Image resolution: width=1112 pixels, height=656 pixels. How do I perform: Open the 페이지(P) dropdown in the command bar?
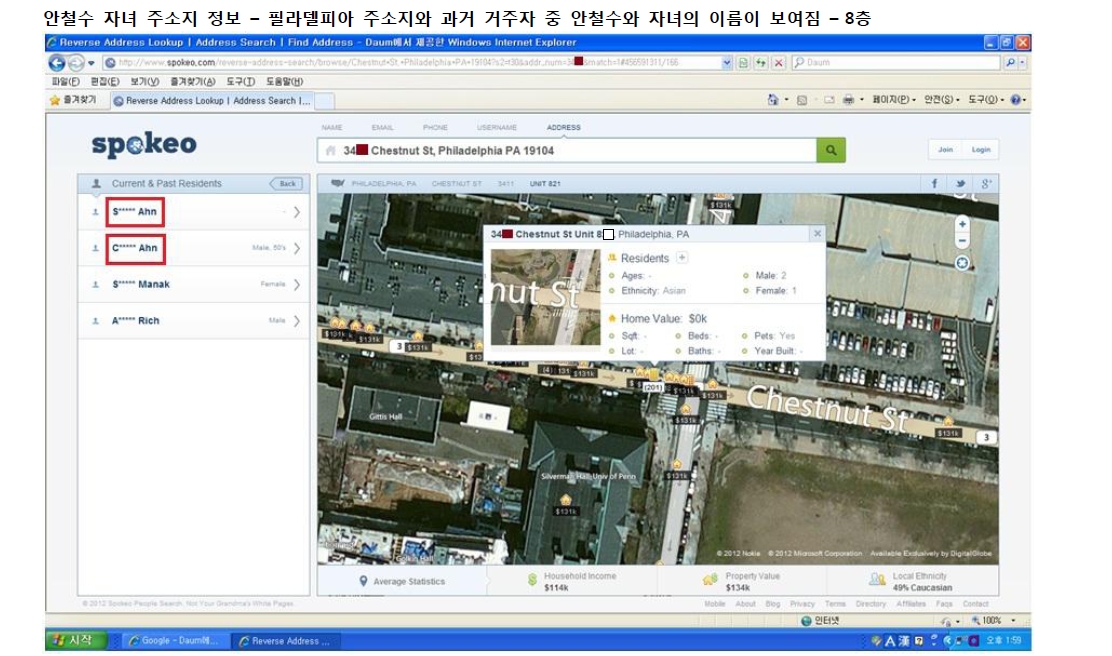(894, 100)
